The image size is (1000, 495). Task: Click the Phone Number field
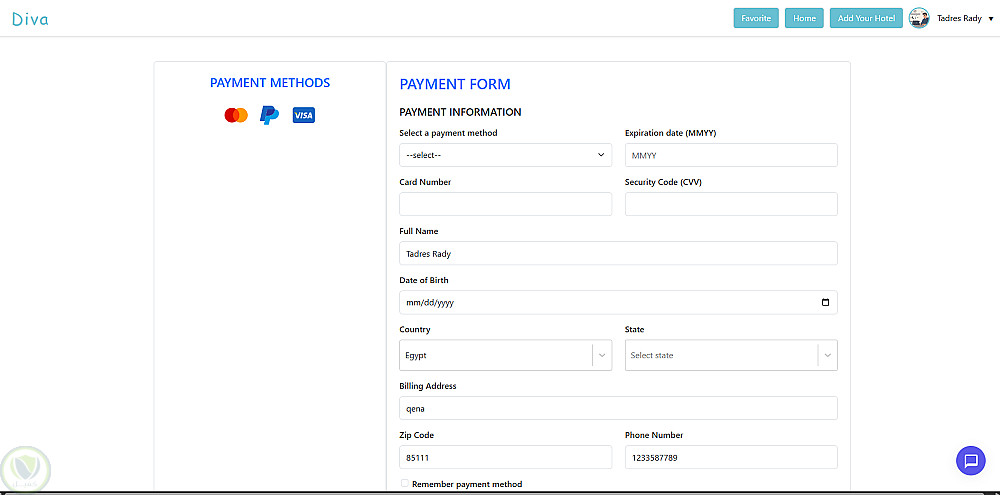pos(731,457)
